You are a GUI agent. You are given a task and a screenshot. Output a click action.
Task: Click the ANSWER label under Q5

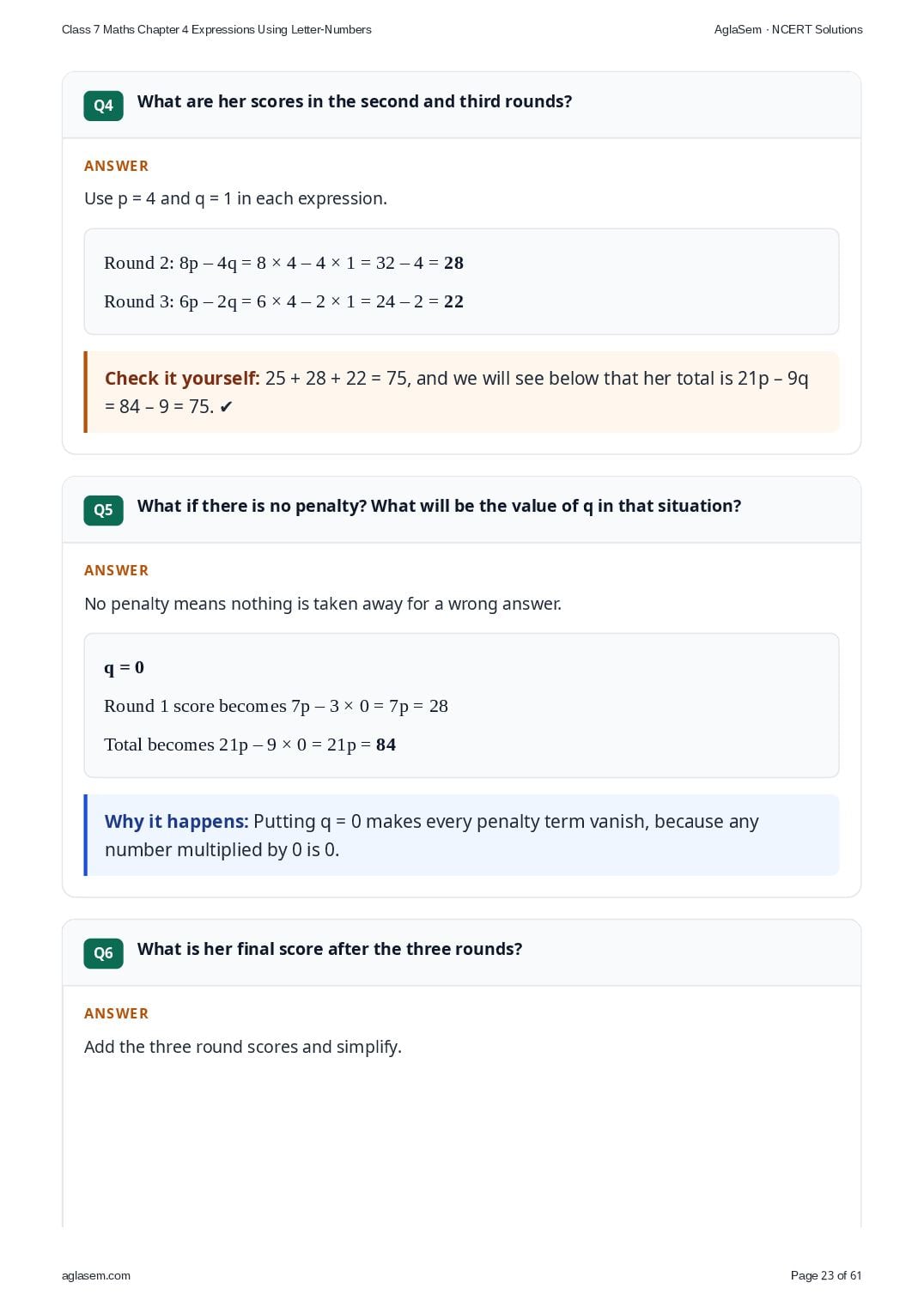coord(116,570)
